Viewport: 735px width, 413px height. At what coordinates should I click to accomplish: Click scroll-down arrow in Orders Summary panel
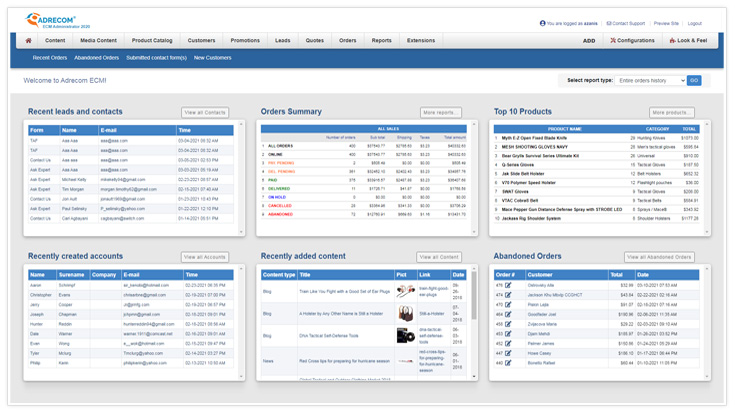click(x=474, y=232)
